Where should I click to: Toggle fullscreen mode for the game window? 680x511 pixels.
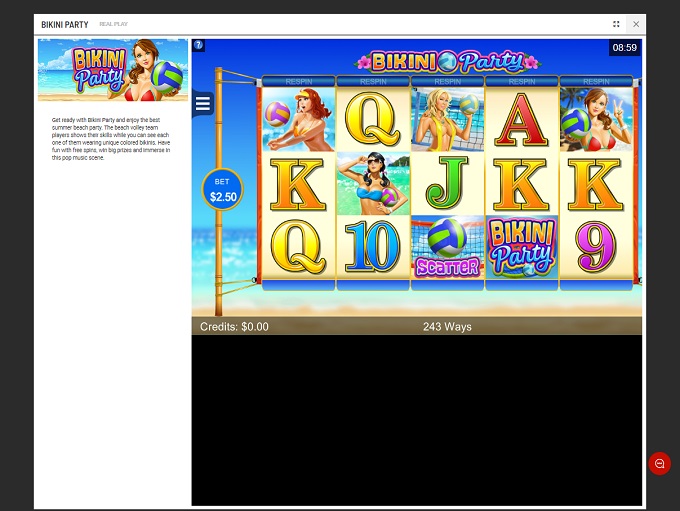point(616,24)
